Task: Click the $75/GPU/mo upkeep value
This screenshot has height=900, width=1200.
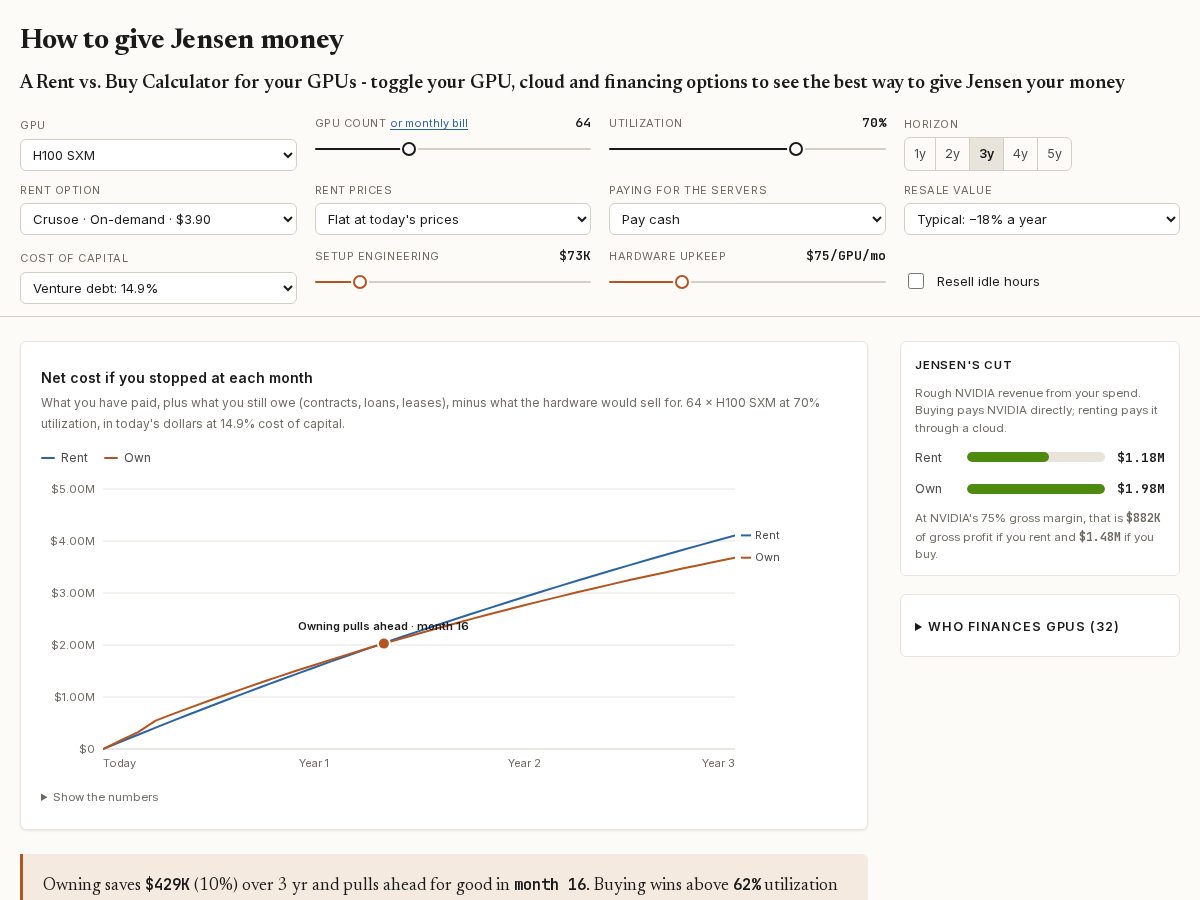Action: (x=846, y=256)
